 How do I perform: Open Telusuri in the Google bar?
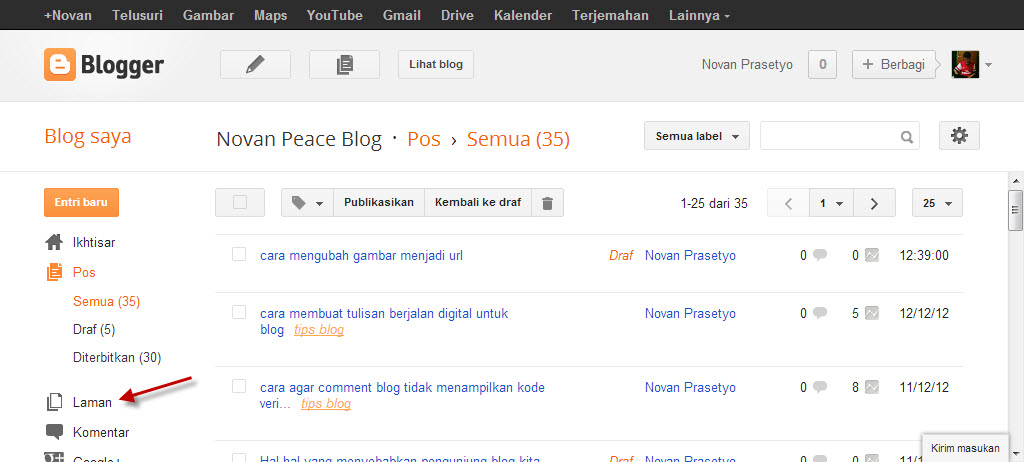(137, 15)
